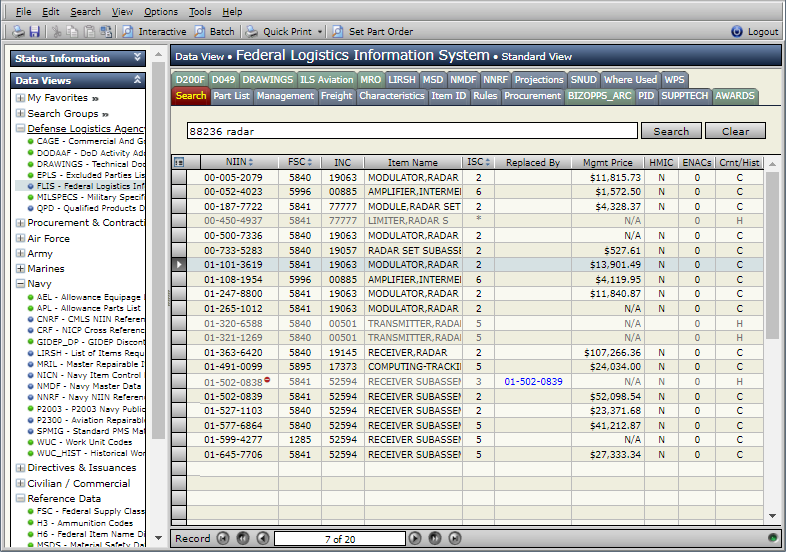Collapse the Data Views panel
The height and width of the screenshot is (552, 786).
[137, 80]
